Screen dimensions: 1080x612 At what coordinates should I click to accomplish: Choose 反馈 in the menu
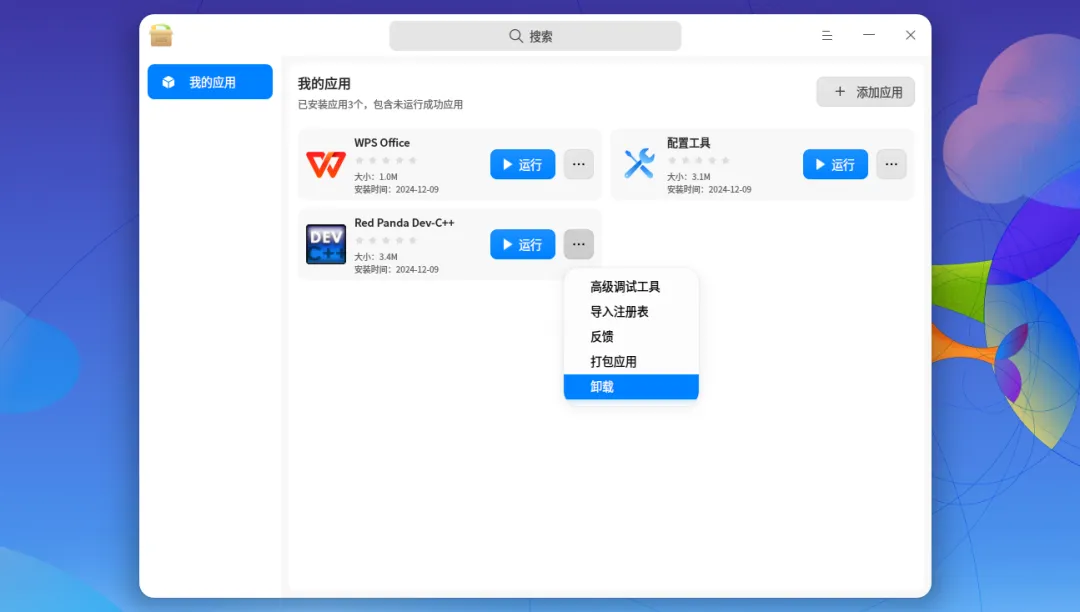click(631, 337)
